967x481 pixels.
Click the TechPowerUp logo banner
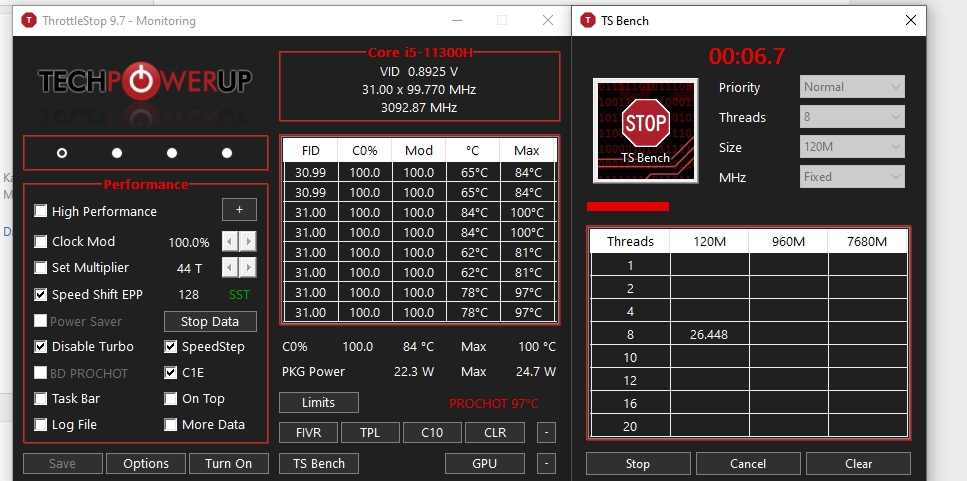145,81
